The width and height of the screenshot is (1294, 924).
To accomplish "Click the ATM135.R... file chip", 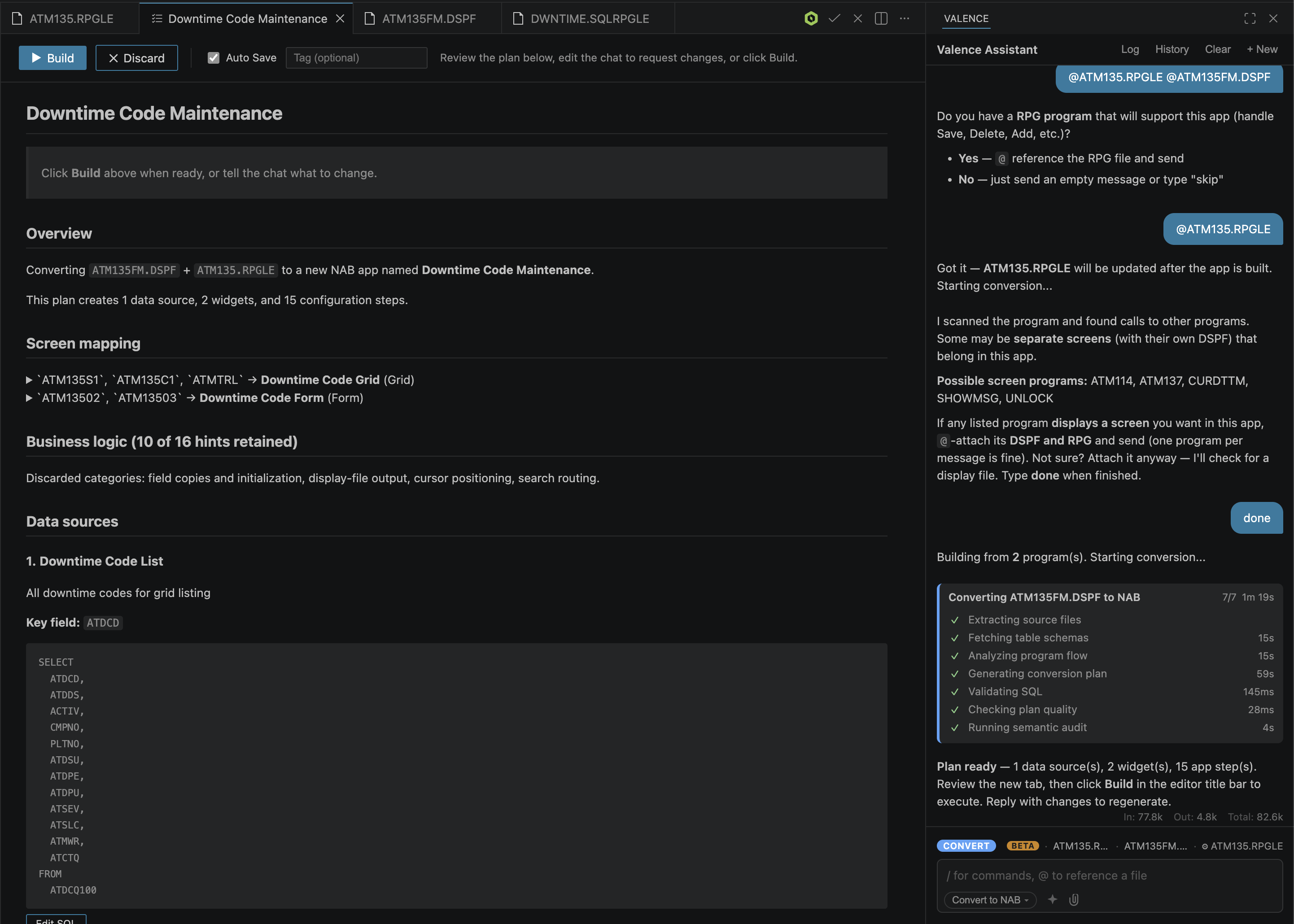I will tap(1080, 846).
